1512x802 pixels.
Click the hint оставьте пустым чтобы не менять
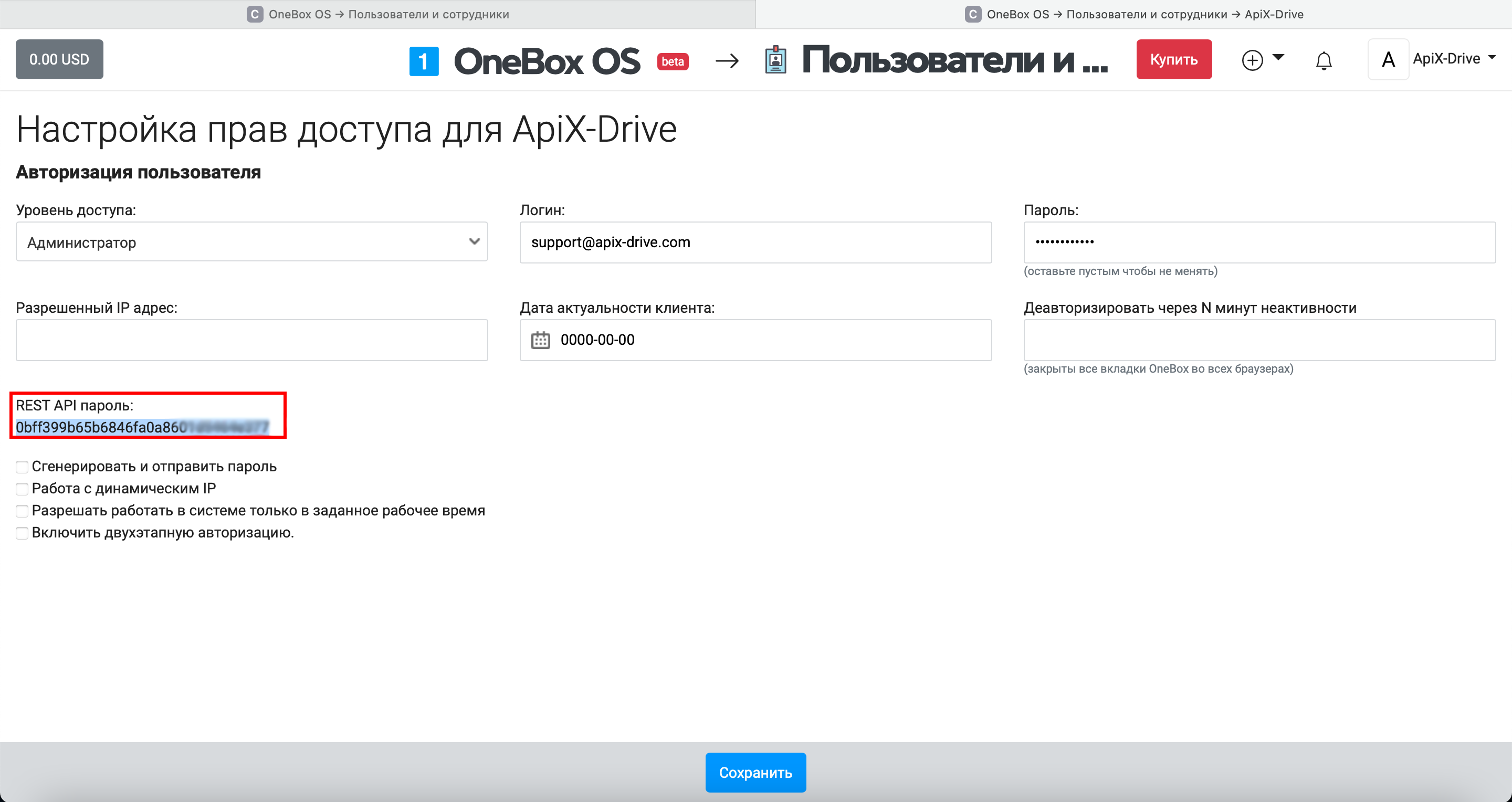[x=1120, y=271]
